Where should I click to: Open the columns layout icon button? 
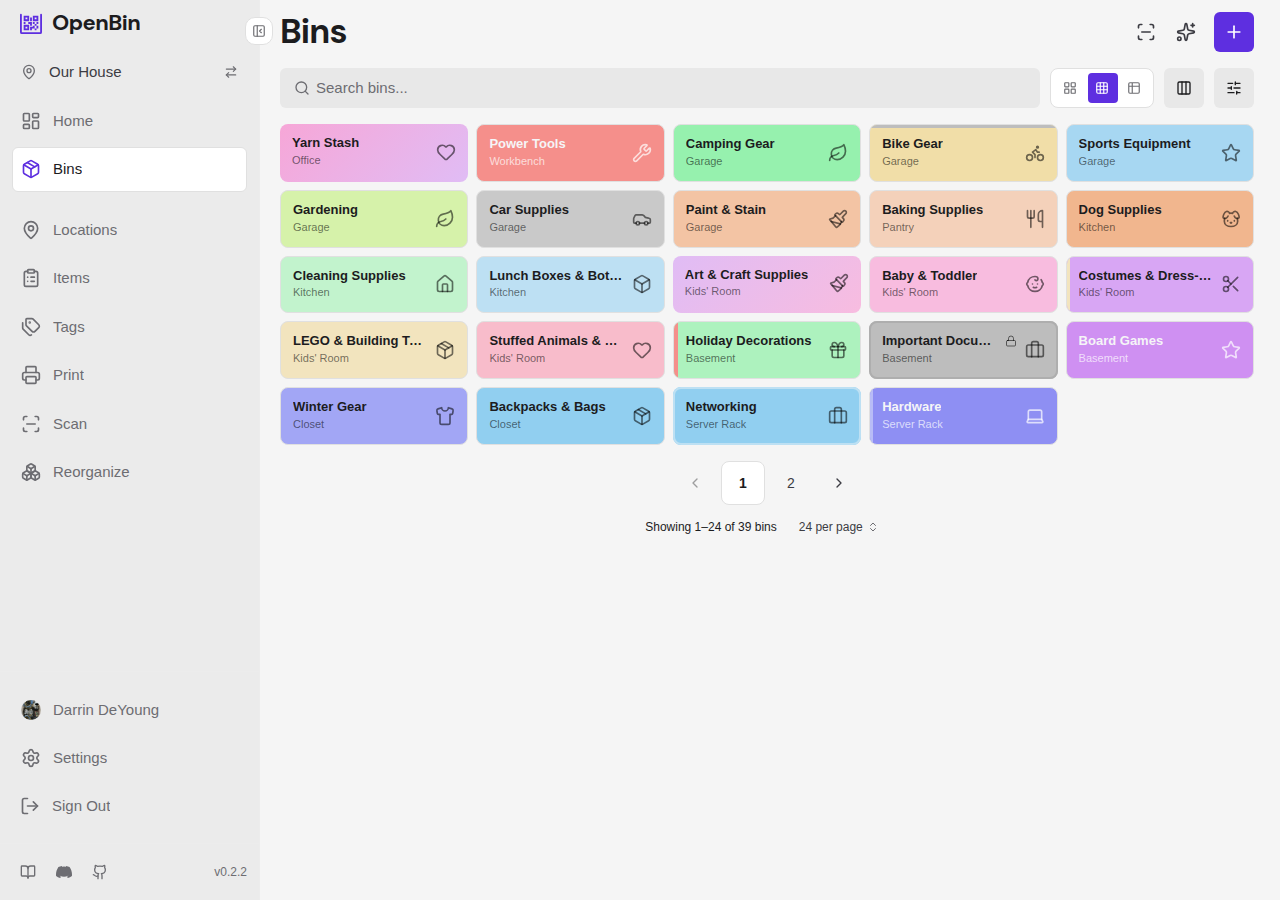1184,88
